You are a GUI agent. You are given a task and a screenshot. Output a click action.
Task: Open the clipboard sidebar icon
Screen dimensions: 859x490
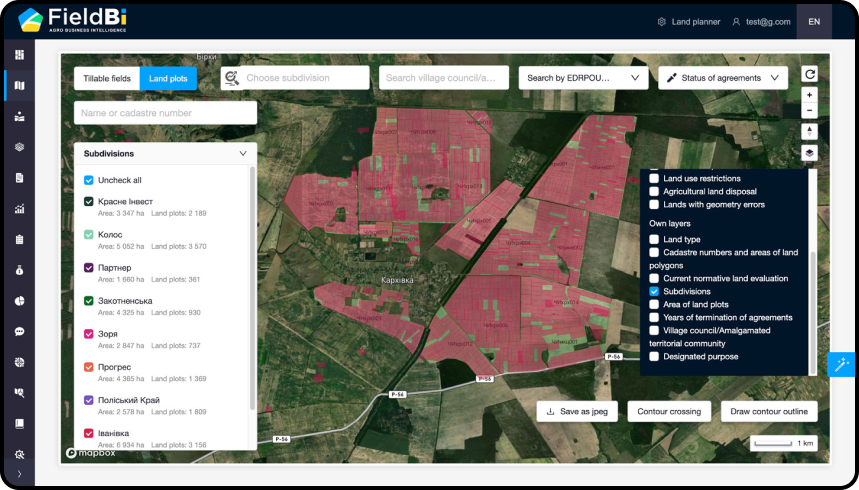pos(20,240)
